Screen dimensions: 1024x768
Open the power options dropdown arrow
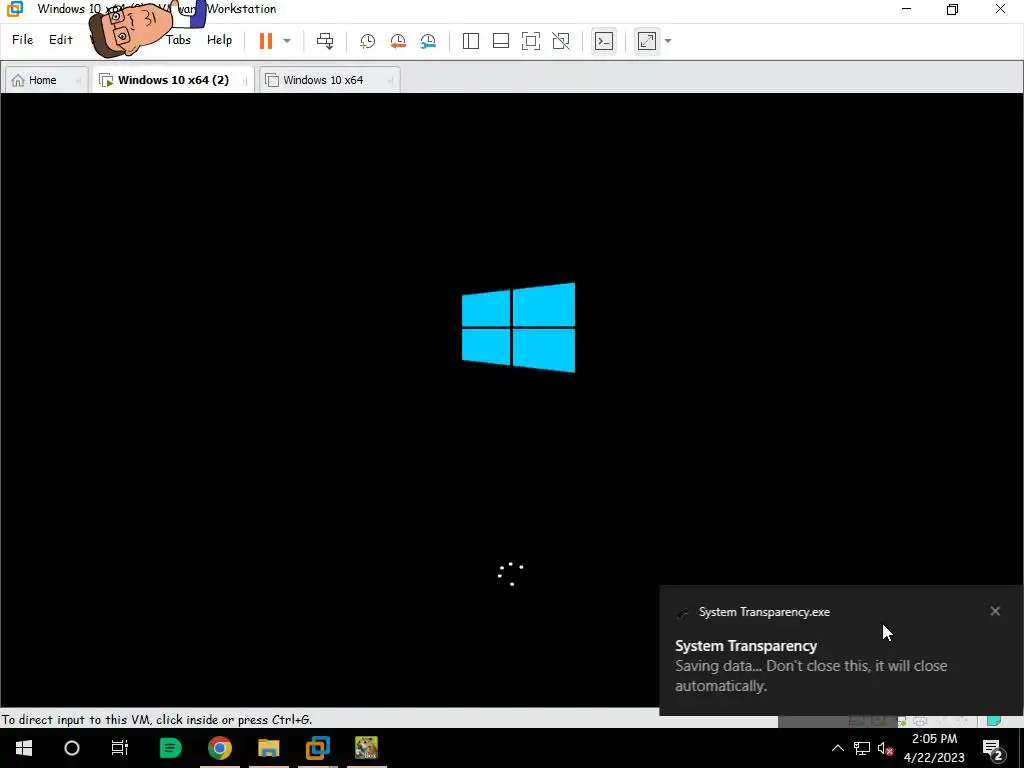[x=287, y=40]
